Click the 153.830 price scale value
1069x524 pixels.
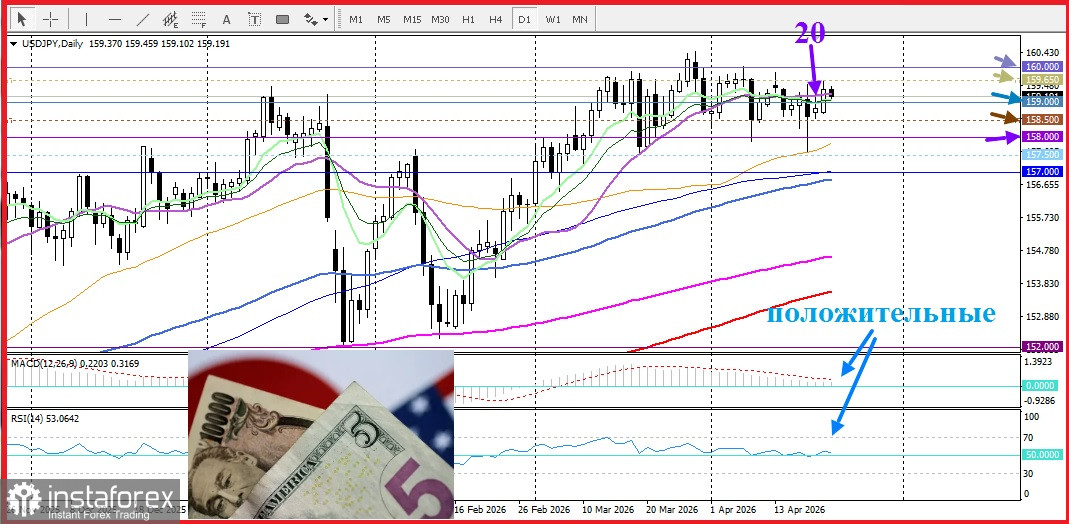click(1042, 283)
